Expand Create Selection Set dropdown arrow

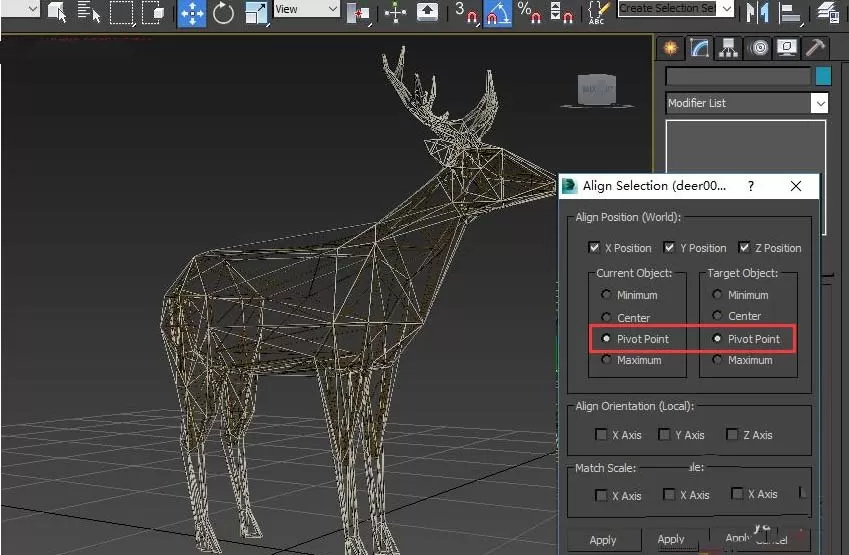[x=727, y=8]
